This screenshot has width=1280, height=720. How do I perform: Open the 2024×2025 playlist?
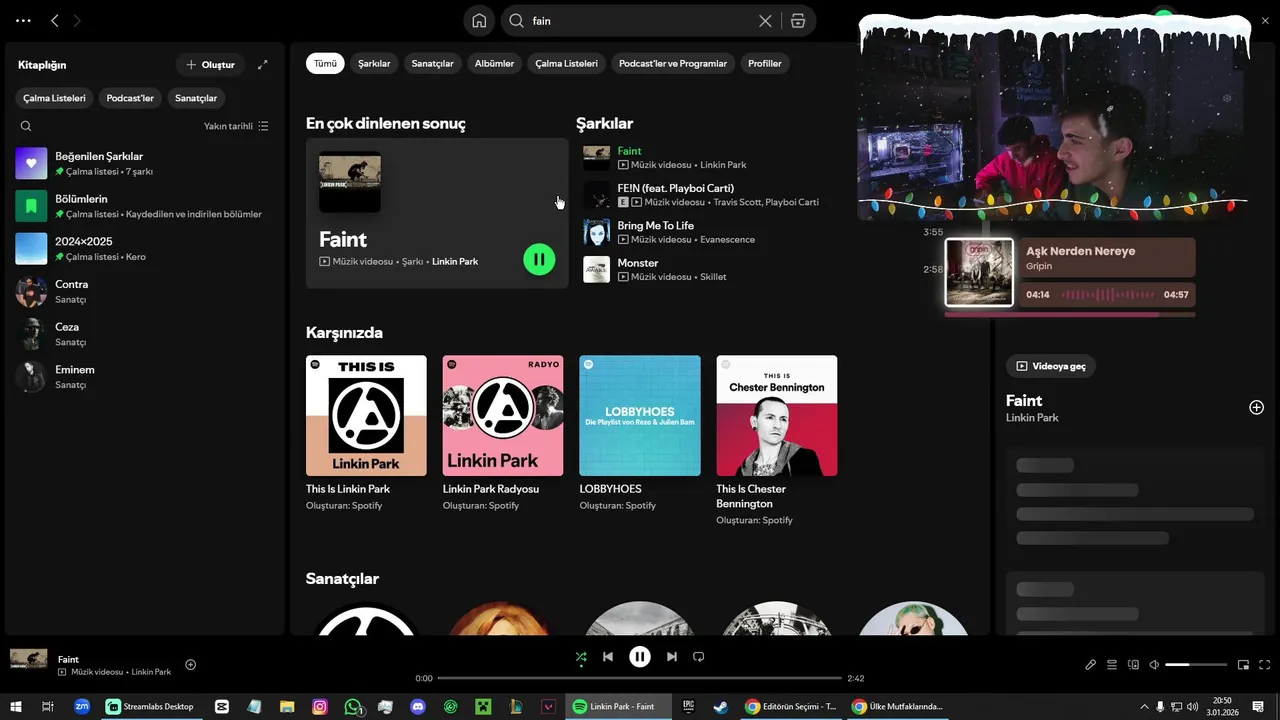point(145,249)
